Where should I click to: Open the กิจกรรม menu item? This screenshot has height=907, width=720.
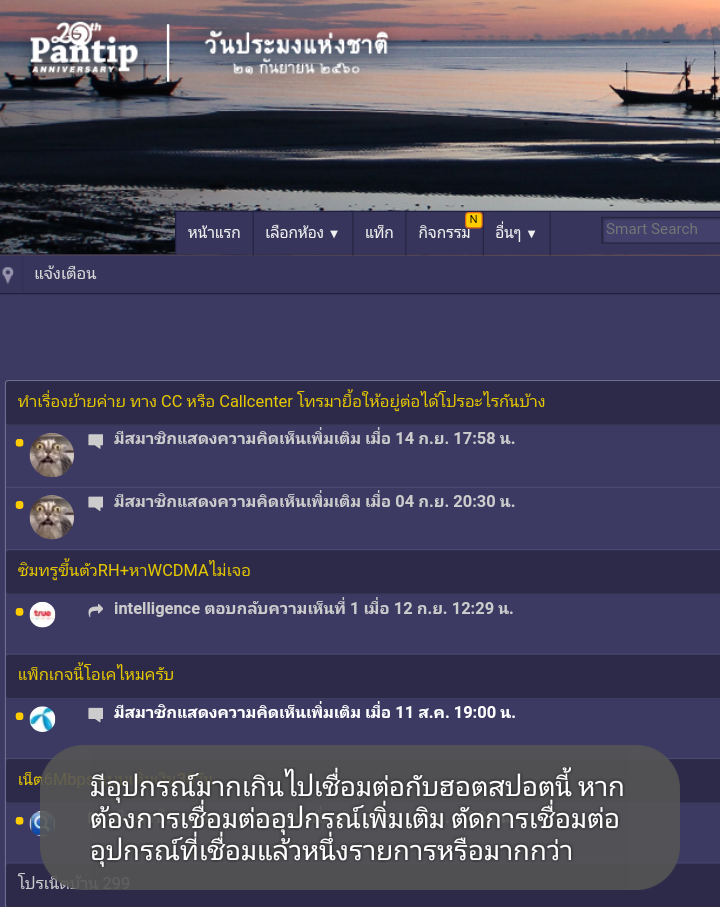pyautogui.click(x=444, y=233)
